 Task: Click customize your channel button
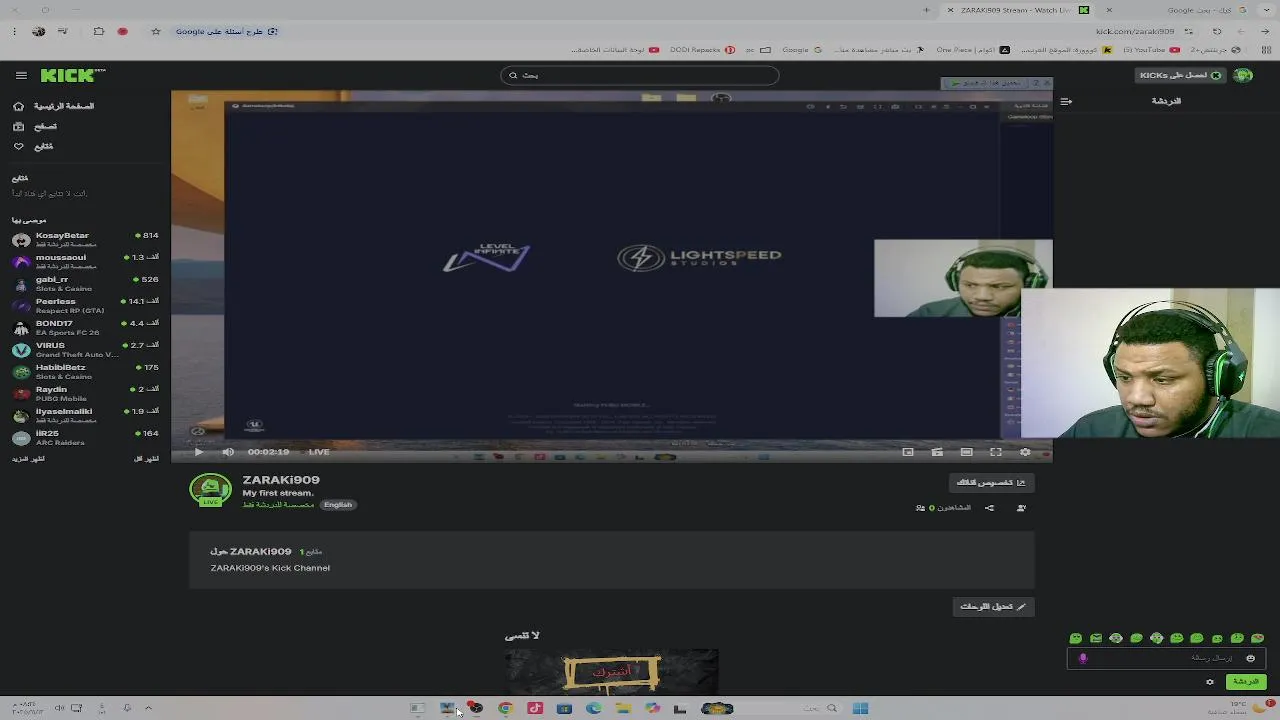pyautogui.click(x=991, y=482)
